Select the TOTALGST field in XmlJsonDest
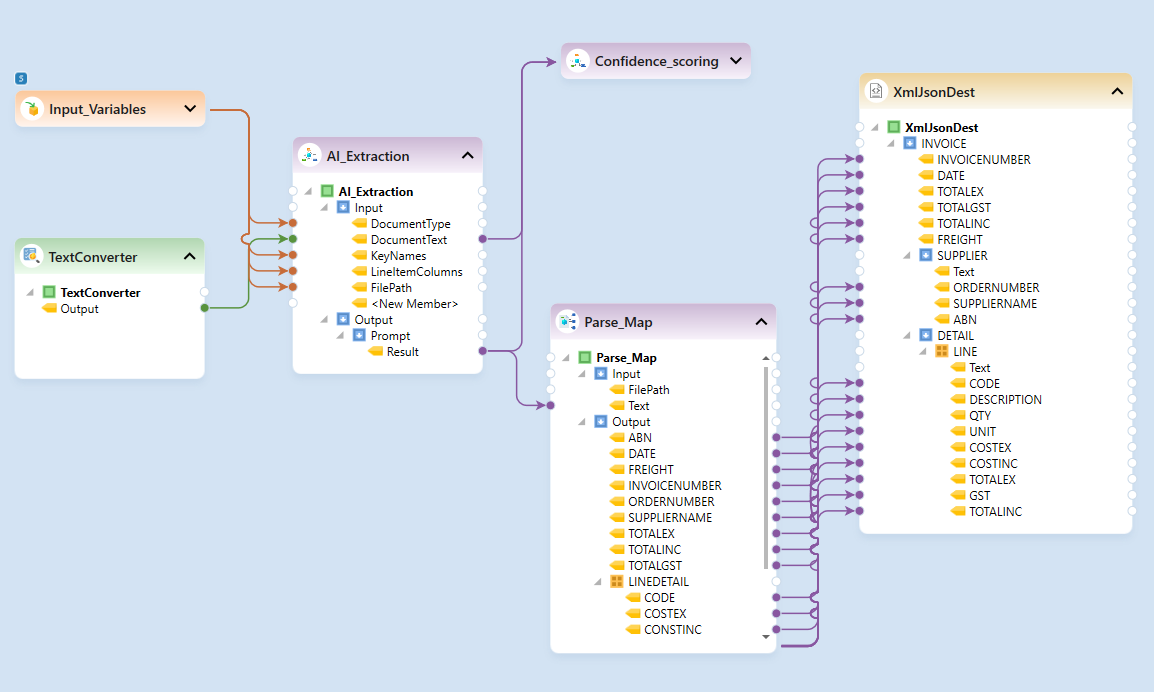The height and width of the screenshot is (692, 1154). click(x=963, y=208)
